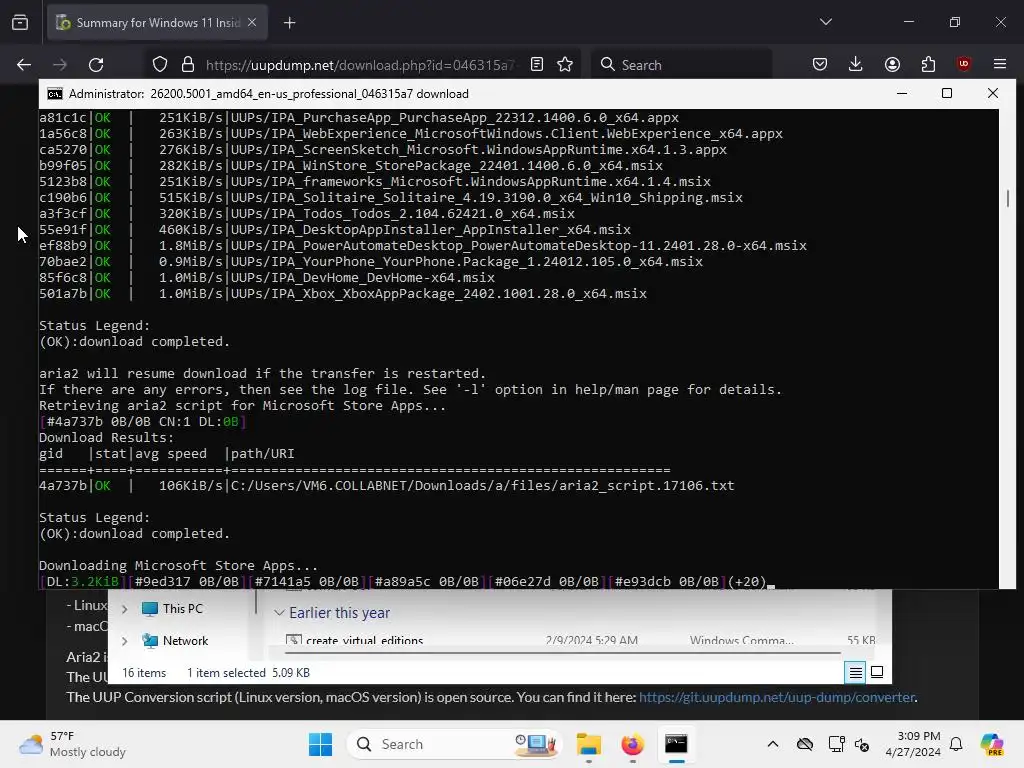Screen dimensions: 1024x768
Task: Click the uupdump.net URL address bar
Action: (x=360, y=65)
